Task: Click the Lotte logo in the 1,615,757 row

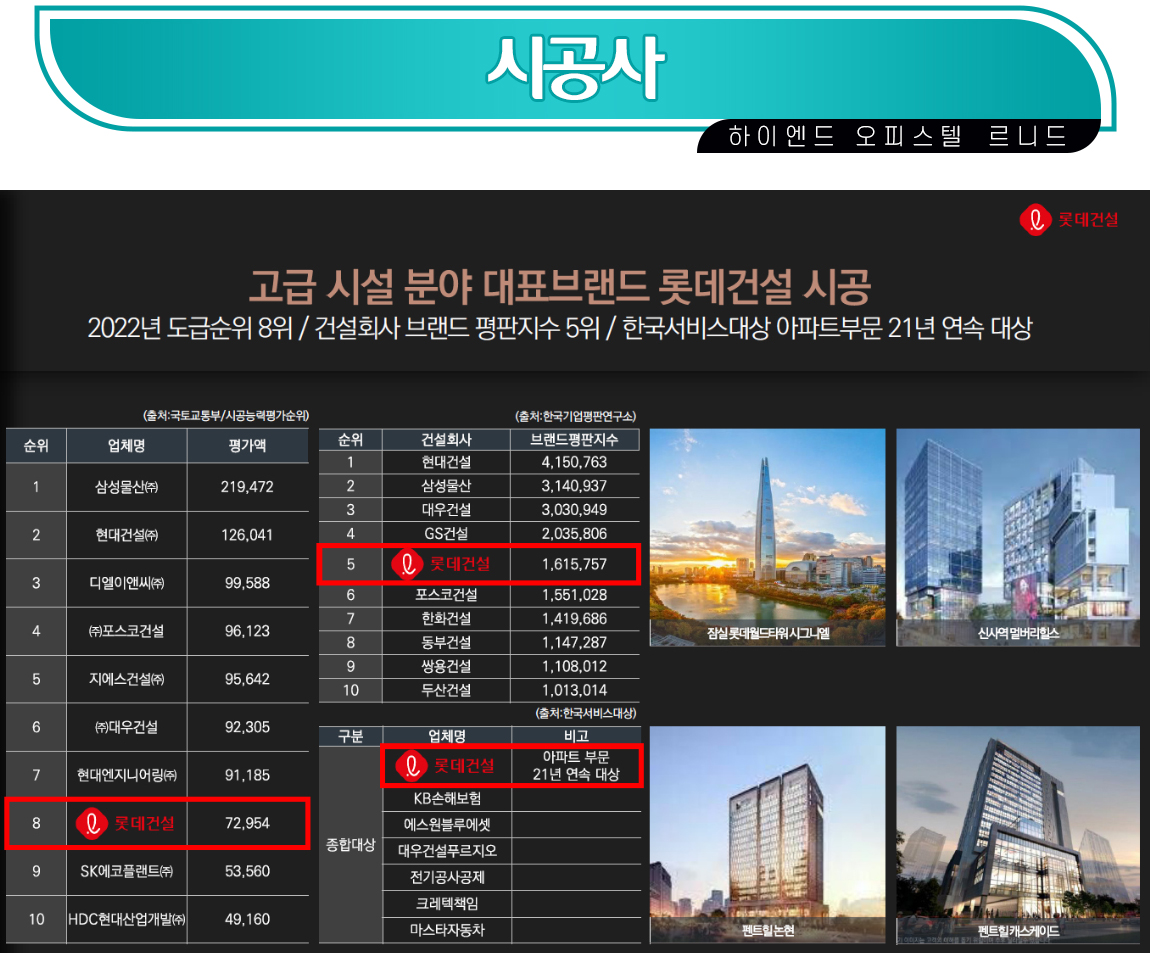Action: pyautogui.click(x=407, y=564)
